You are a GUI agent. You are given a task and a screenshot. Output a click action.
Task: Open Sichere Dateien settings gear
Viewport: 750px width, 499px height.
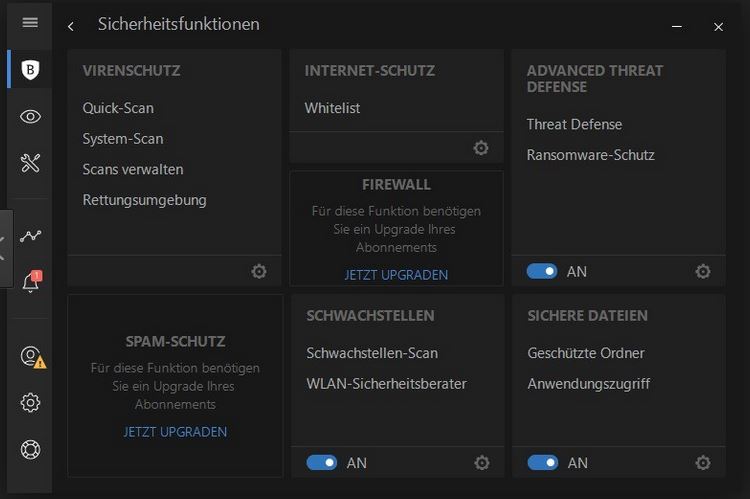703,463
